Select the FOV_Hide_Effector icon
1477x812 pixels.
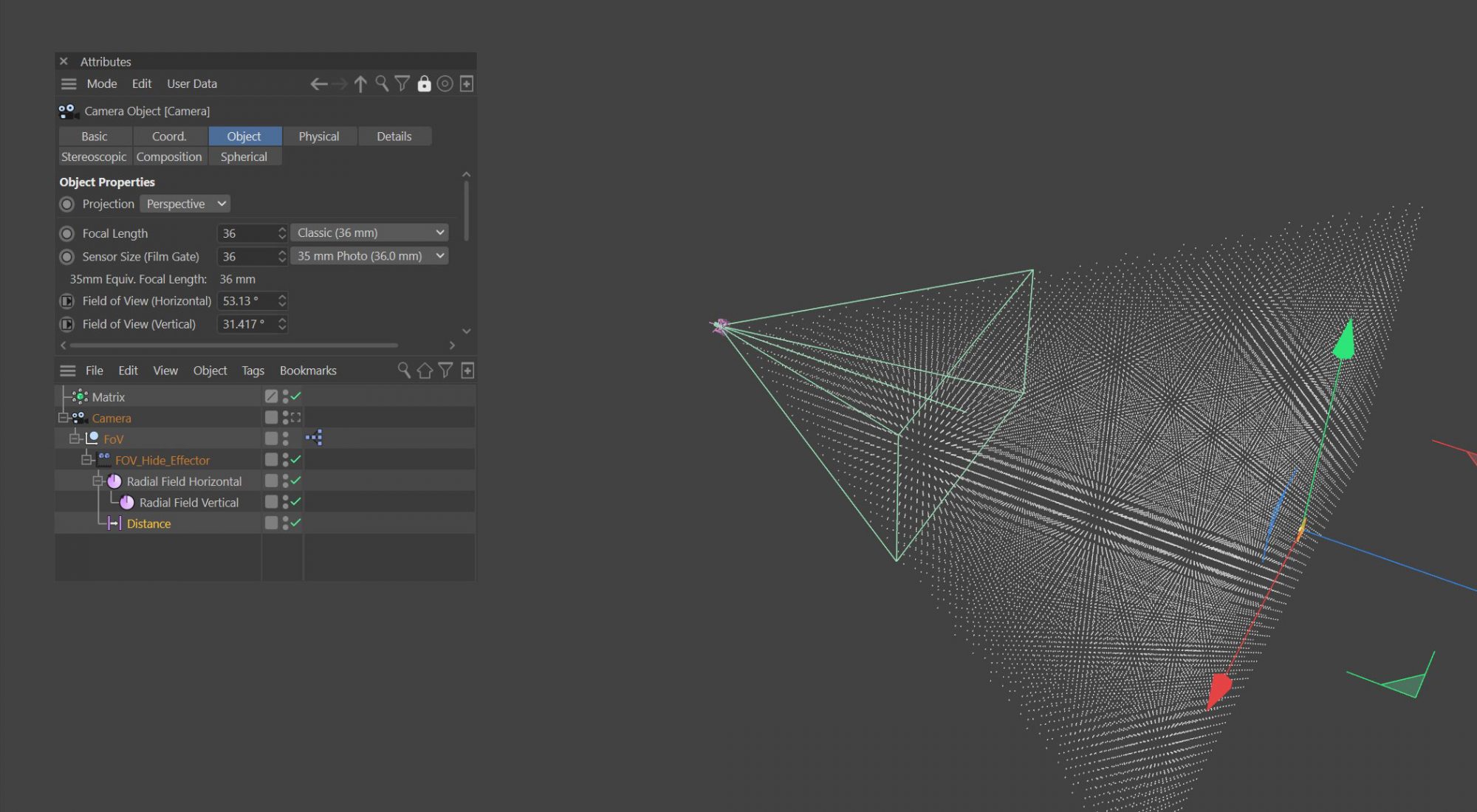click(104, 459)
